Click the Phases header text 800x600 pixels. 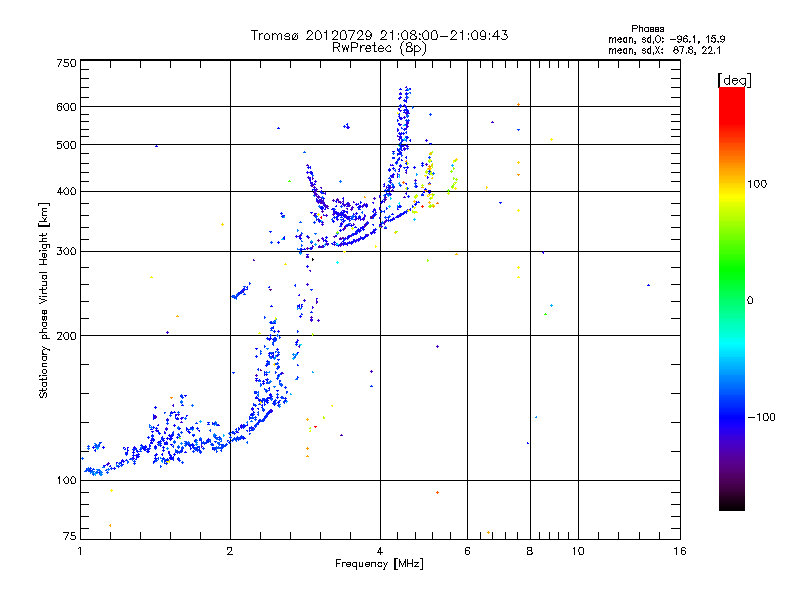click(647, 29)
